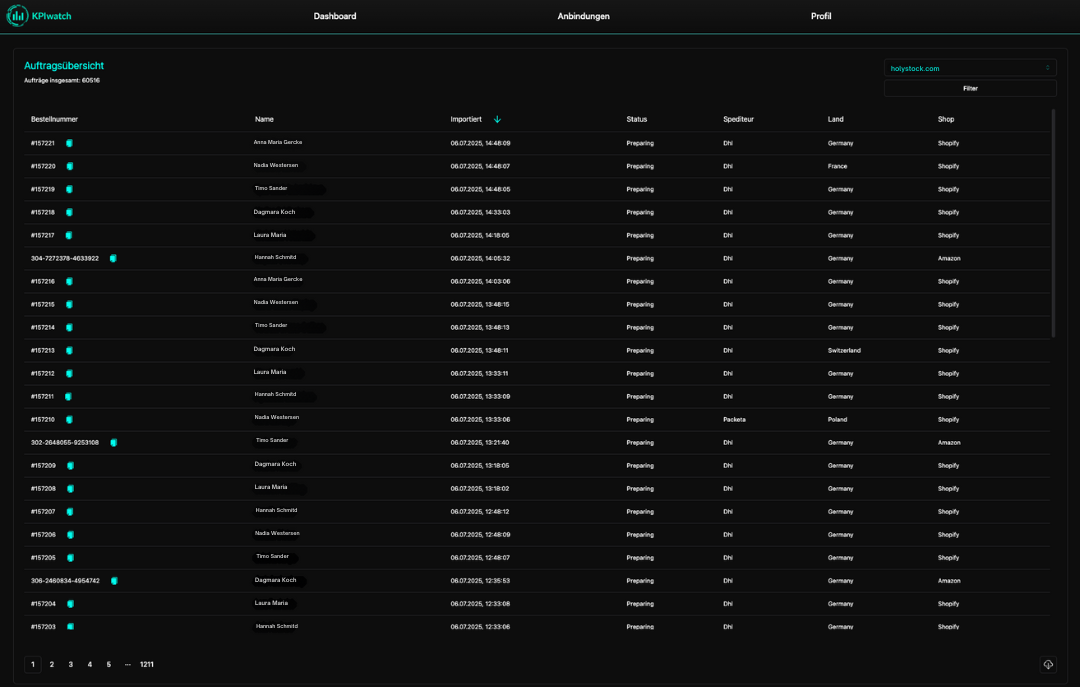
Task: Switch to the Anbindungen tab
Action: (x=583, y=16)
